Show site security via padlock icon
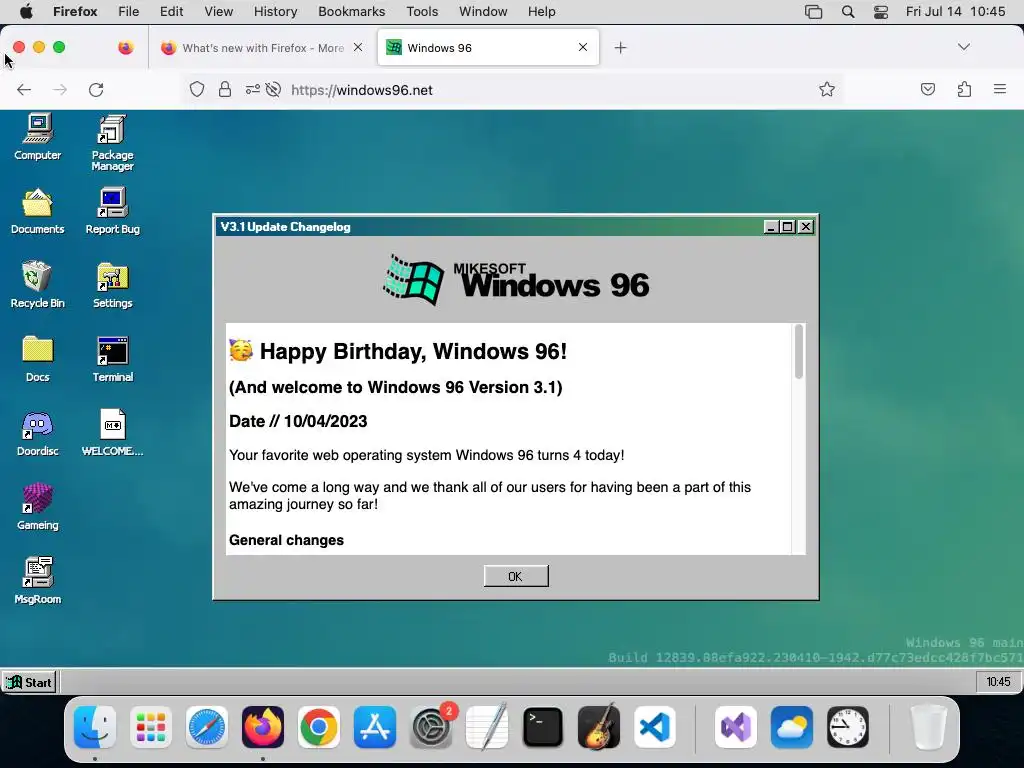1024x768 pixels. 225,89
